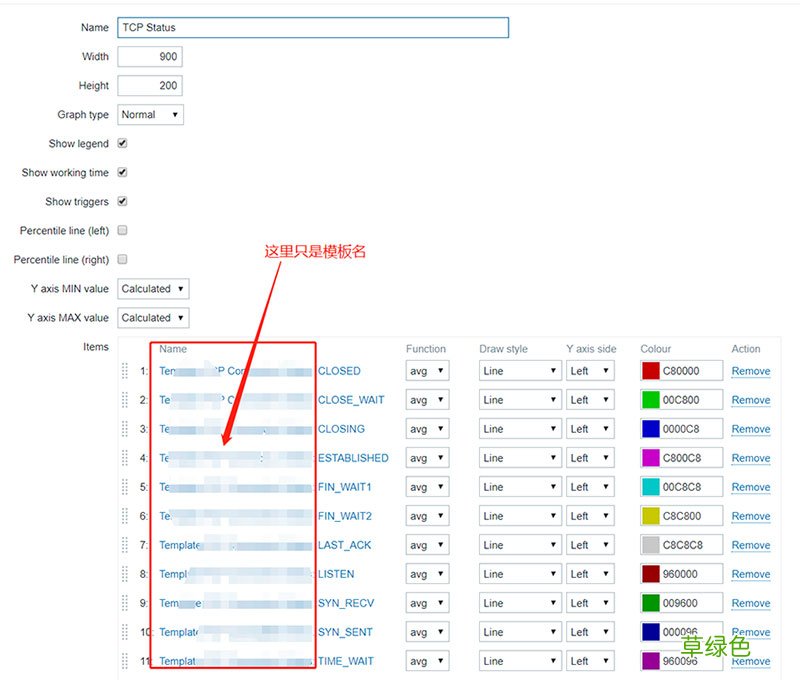
Task: Click the Name field containing TCP Status
Action: pyautogui.click(x=310, y=27)
